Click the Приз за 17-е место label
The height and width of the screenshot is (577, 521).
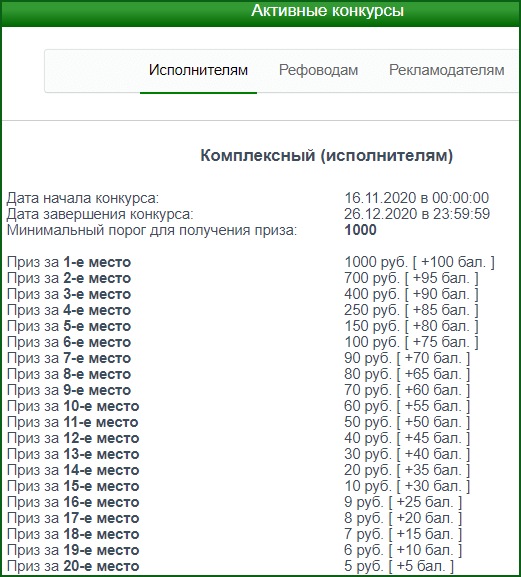73,518
